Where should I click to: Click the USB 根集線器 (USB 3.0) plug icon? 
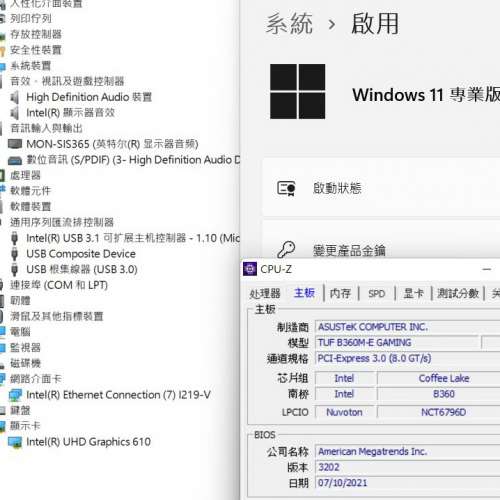coord(14,269)
